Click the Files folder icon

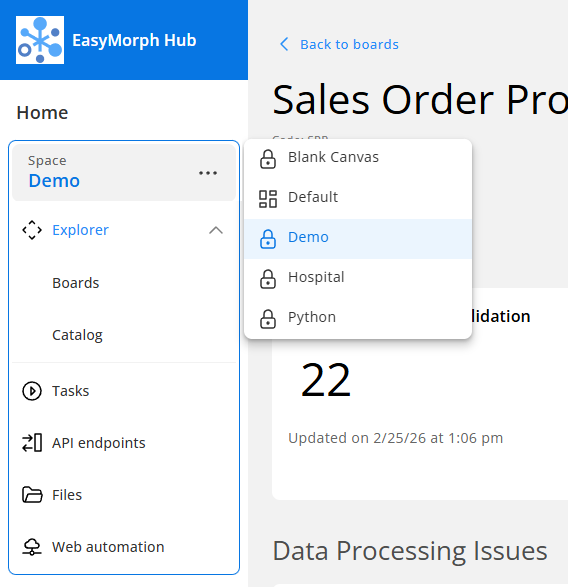[x=32, y=495]
